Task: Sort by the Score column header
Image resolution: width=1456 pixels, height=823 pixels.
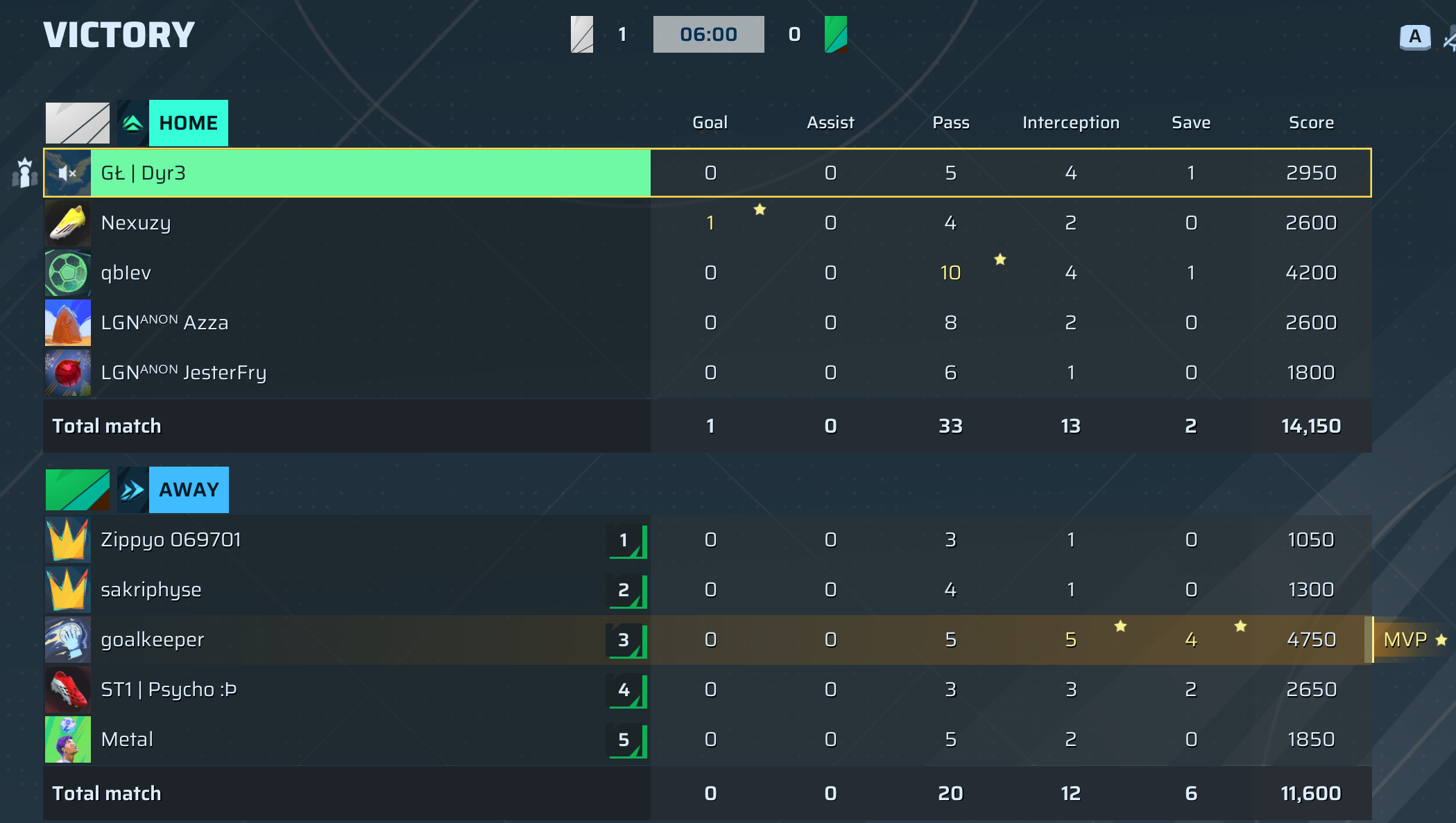Action: coord(1311,123)
